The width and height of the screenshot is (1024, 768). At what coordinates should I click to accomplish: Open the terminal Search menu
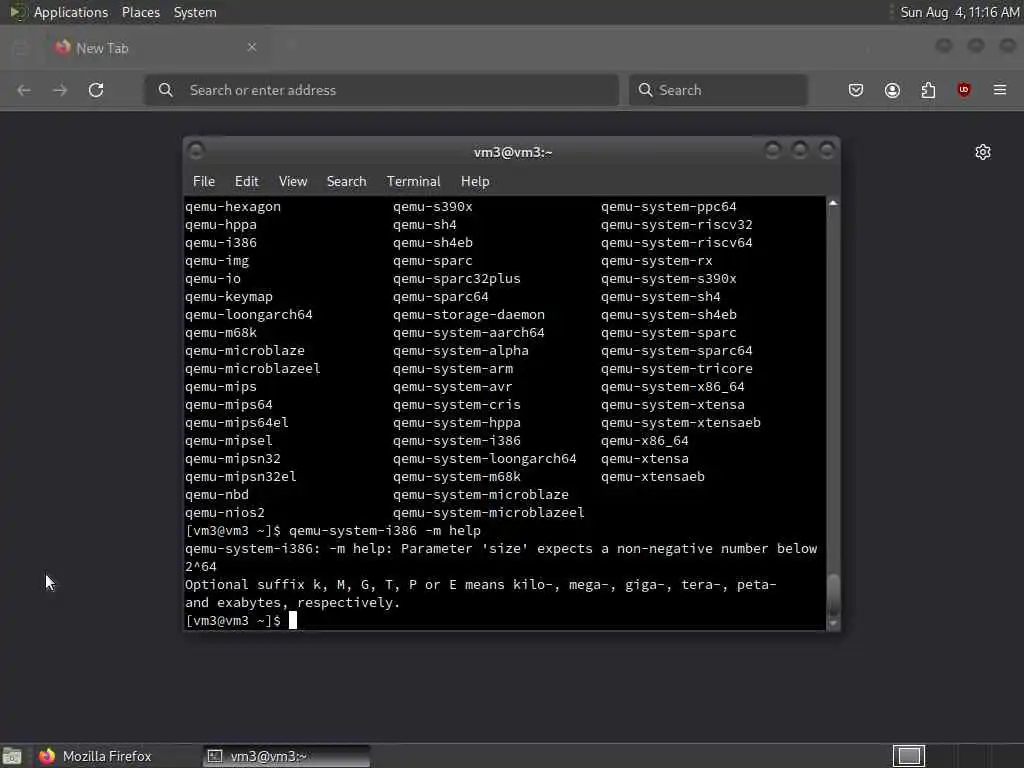346,182
